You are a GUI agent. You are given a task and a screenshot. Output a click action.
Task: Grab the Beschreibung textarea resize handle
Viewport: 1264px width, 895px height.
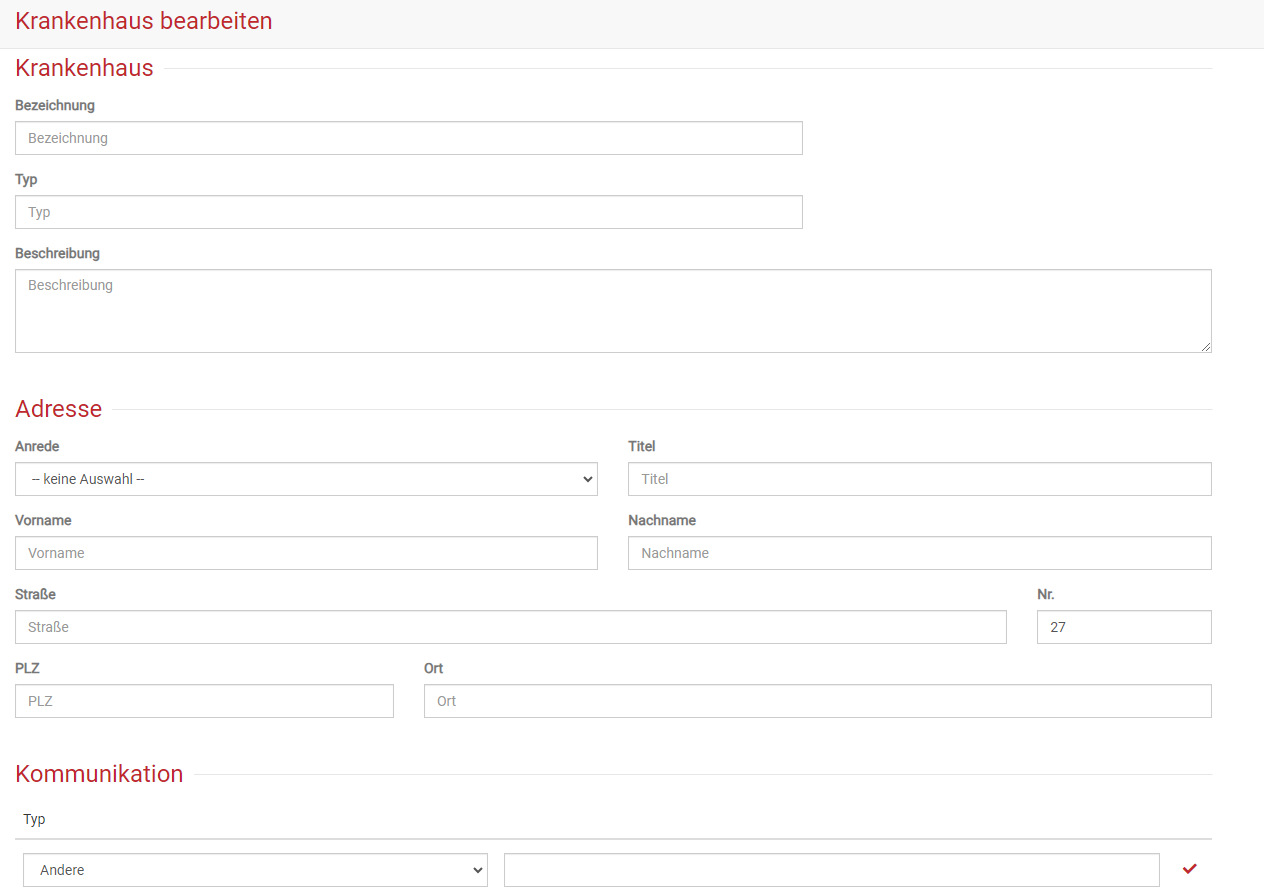tap(1205, 346)
